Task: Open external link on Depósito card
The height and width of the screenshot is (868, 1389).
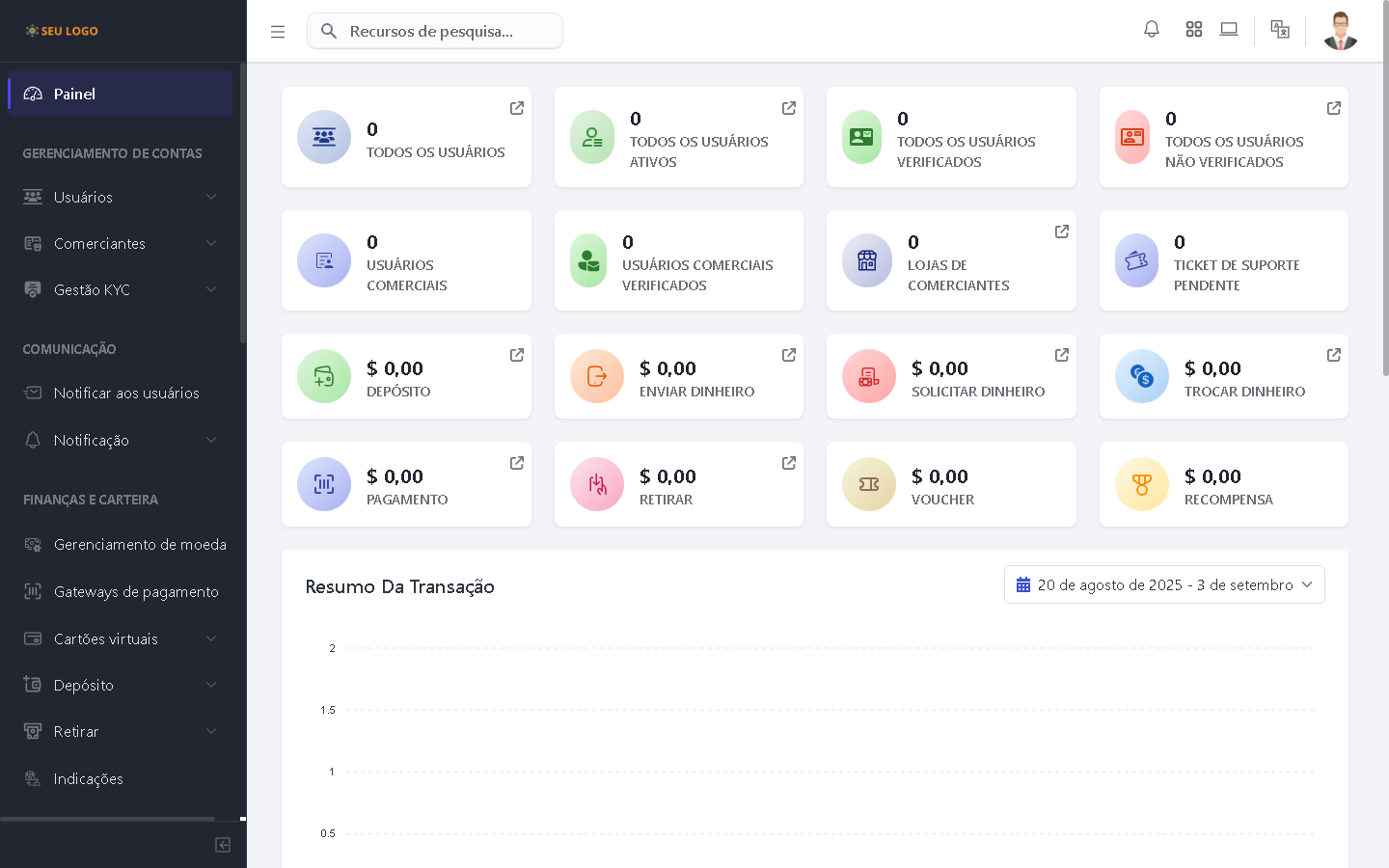Action: click(x=517, y=355)
